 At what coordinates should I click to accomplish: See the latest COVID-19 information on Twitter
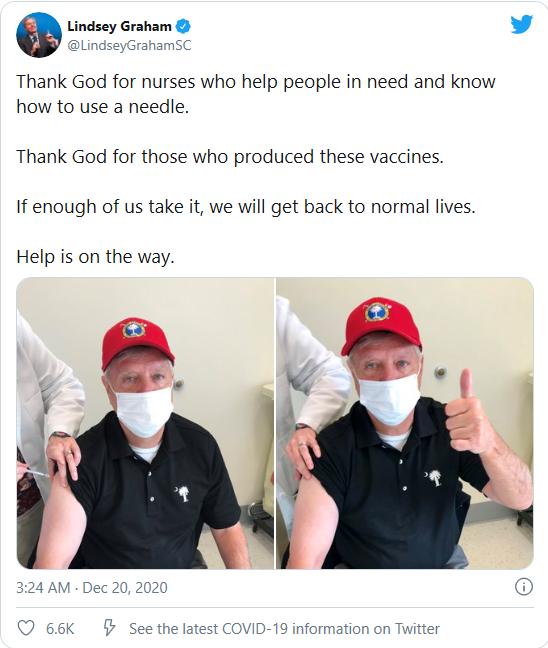coord(284,629)
